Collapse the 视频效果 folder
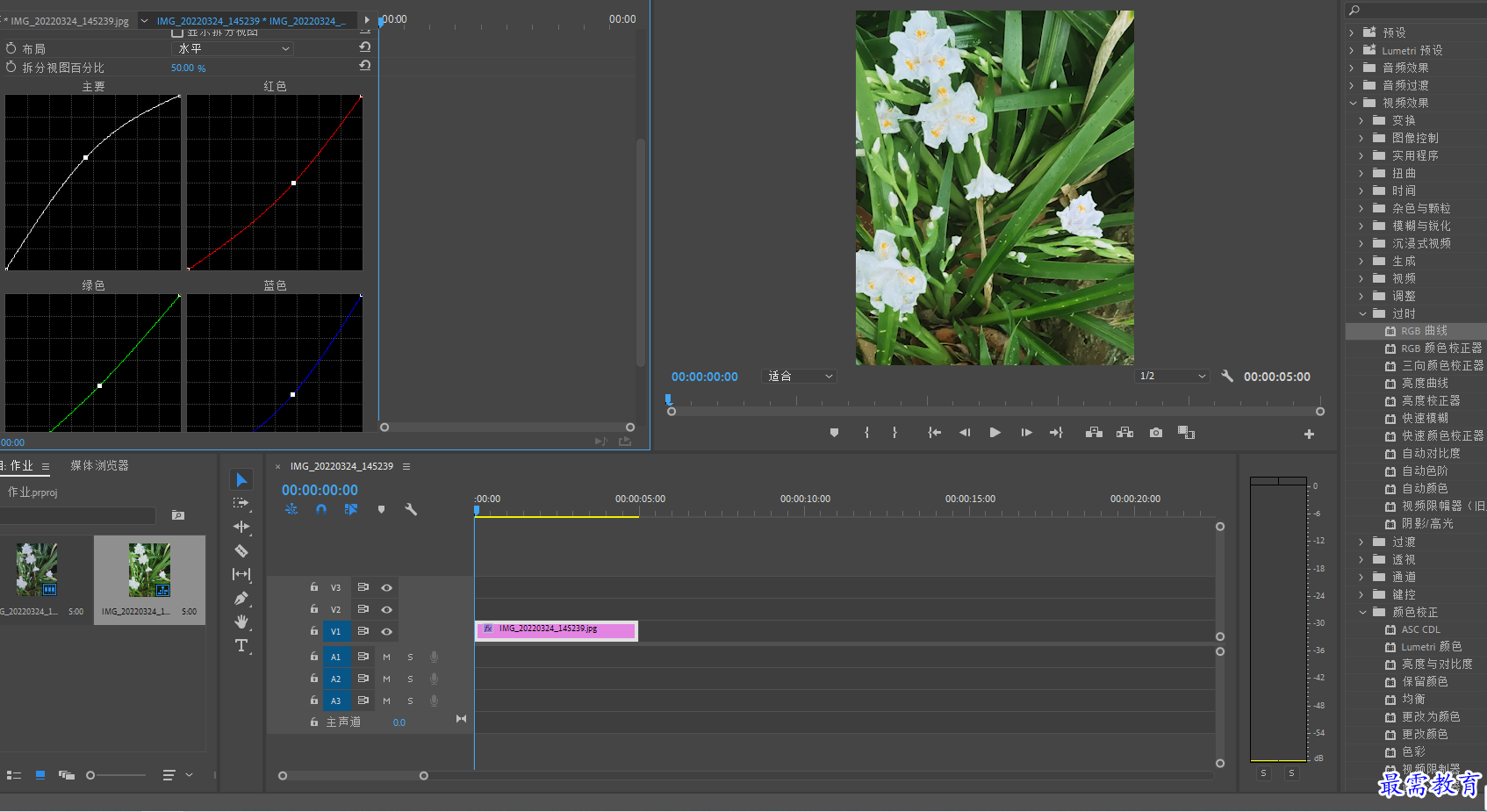Screen dimensions: 1487x812 1353,103
